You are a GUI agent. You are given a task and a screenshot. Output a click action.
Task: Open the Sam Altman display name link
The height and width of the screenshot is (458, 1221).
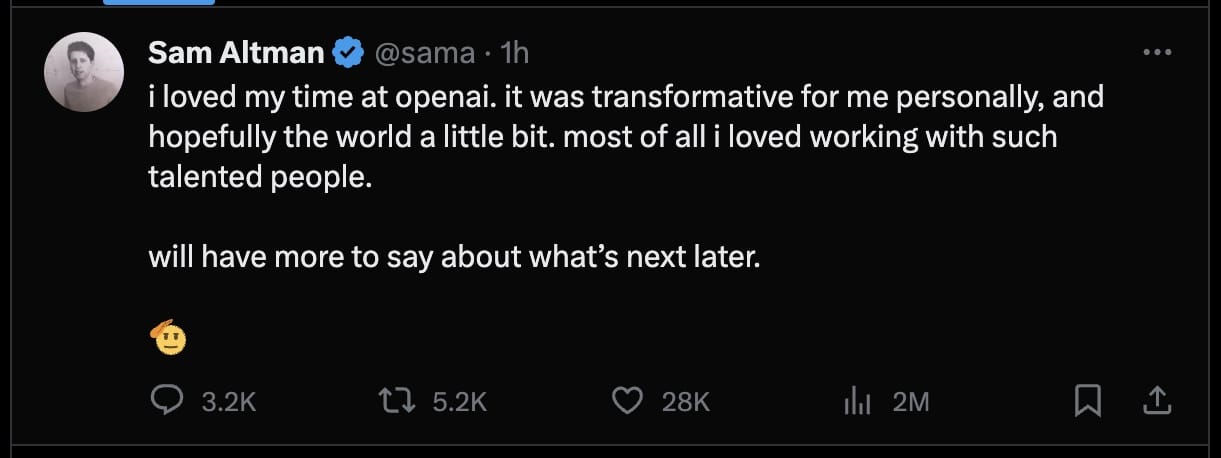click(235, 53)
